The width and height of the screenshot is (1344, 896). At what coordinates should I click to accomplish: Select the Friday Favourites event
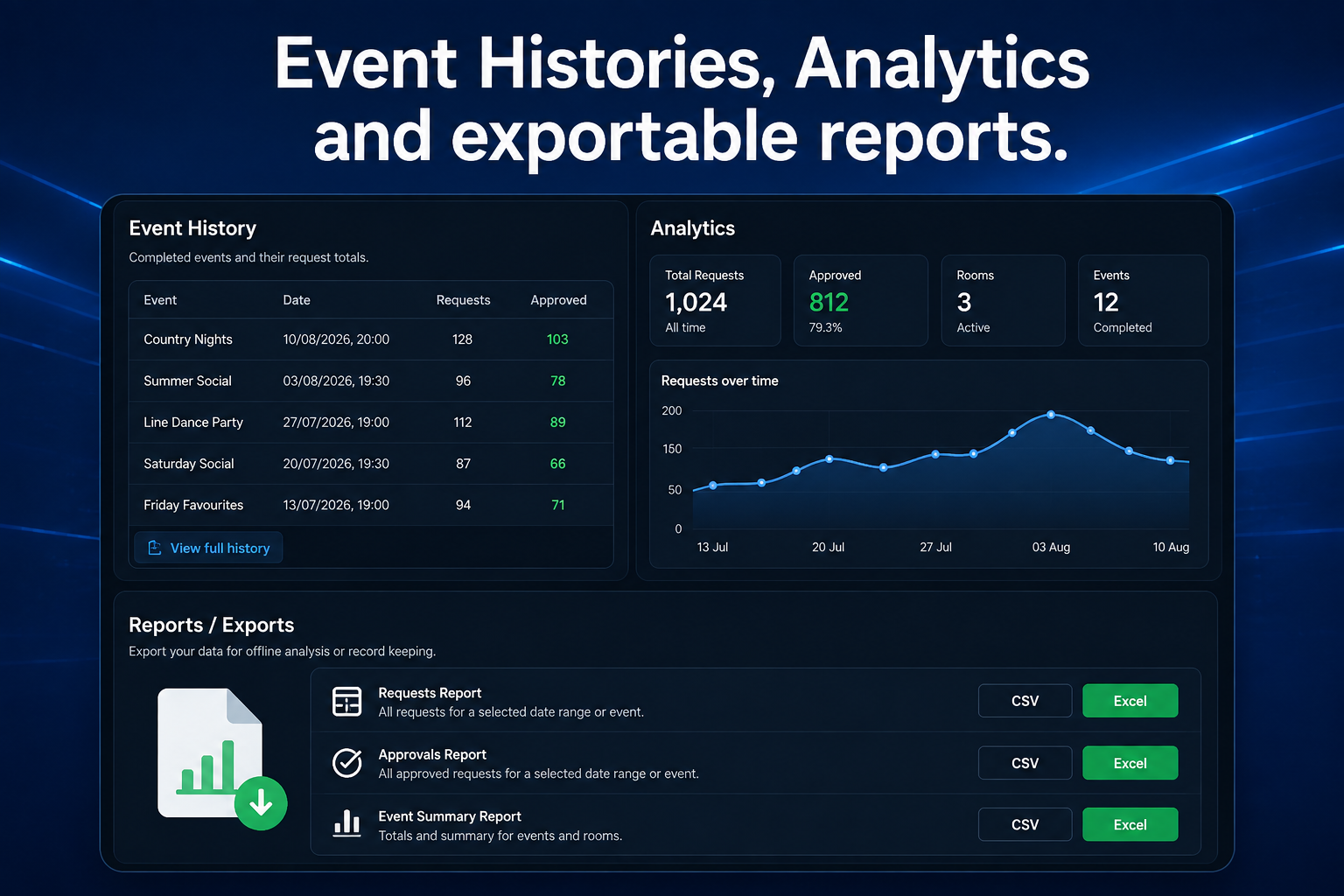(x=371, y=505)
